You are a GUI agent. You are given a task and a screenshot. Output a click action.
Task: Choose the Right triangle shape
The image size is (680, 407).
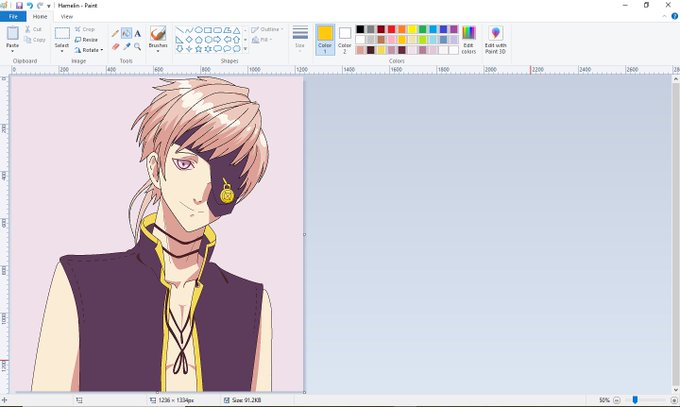point(179,39)
